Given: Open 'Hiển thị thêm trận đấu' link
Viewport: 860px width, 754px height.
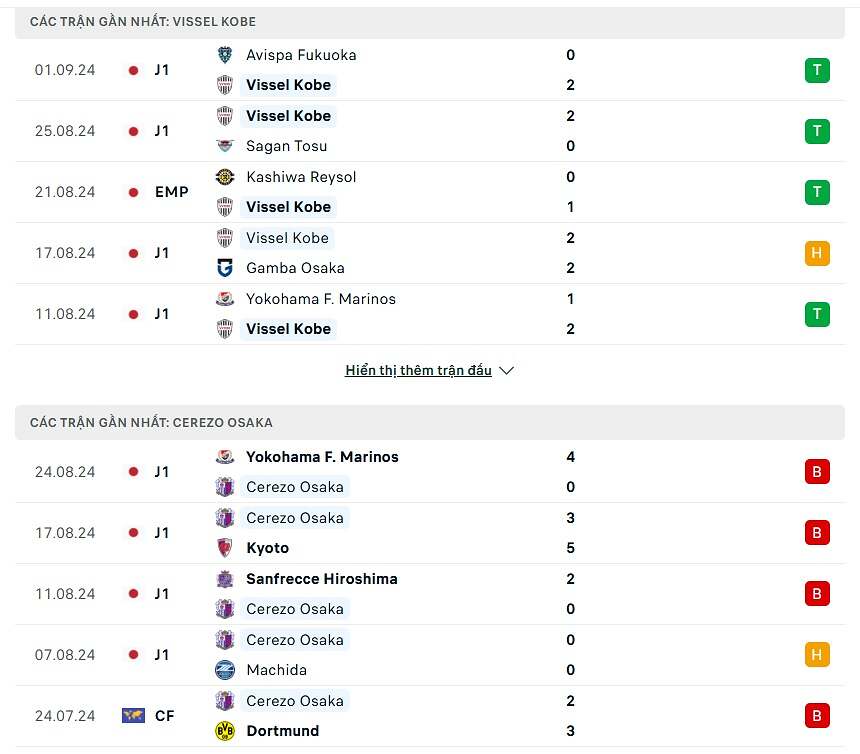Looking at the screenshot, I should click(418, 371).
